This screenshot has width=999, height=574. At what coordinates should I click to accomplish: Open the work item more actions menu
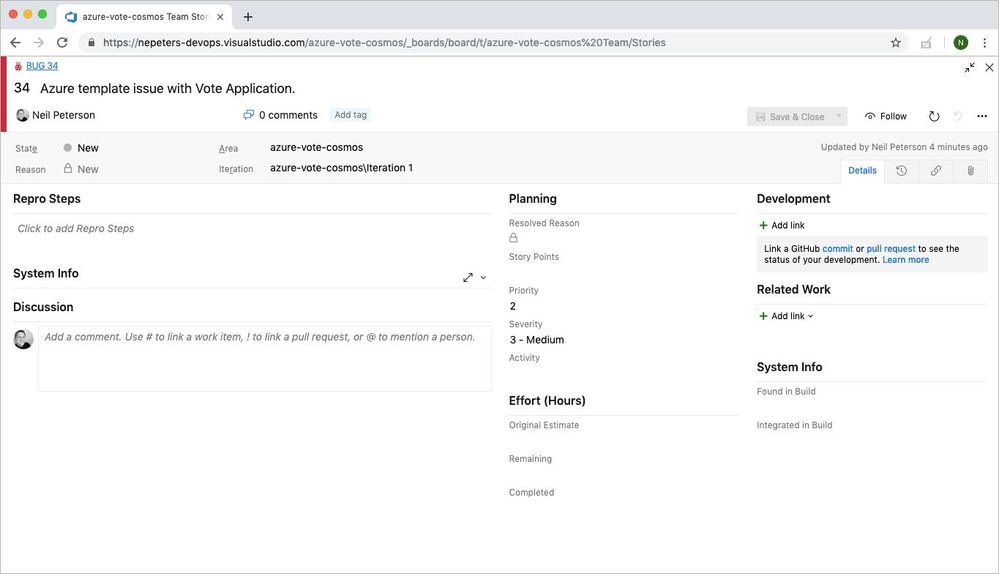pos(982,116)
